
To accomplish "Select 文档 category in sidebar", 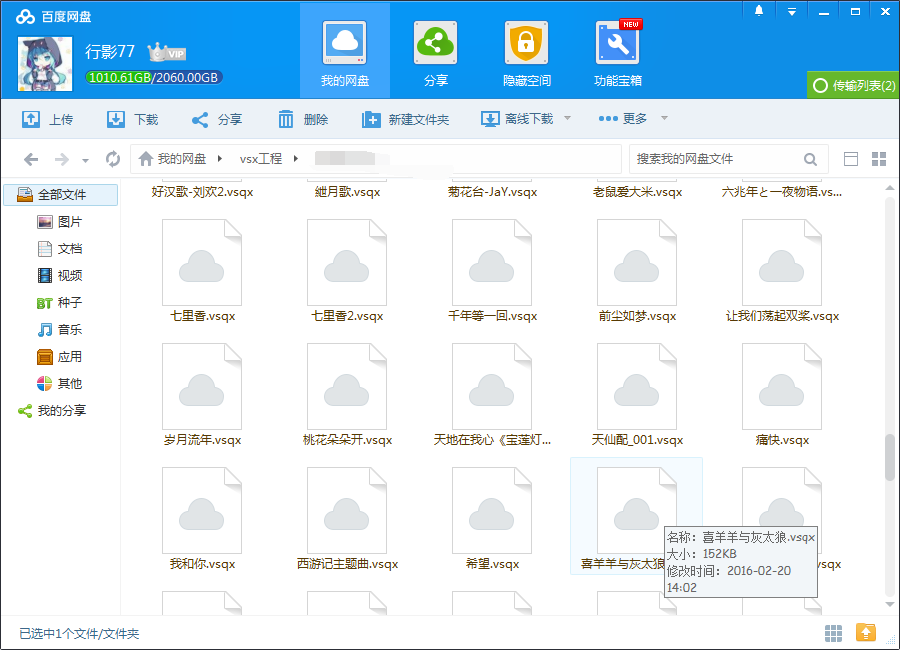I will (x=60, y=249).
